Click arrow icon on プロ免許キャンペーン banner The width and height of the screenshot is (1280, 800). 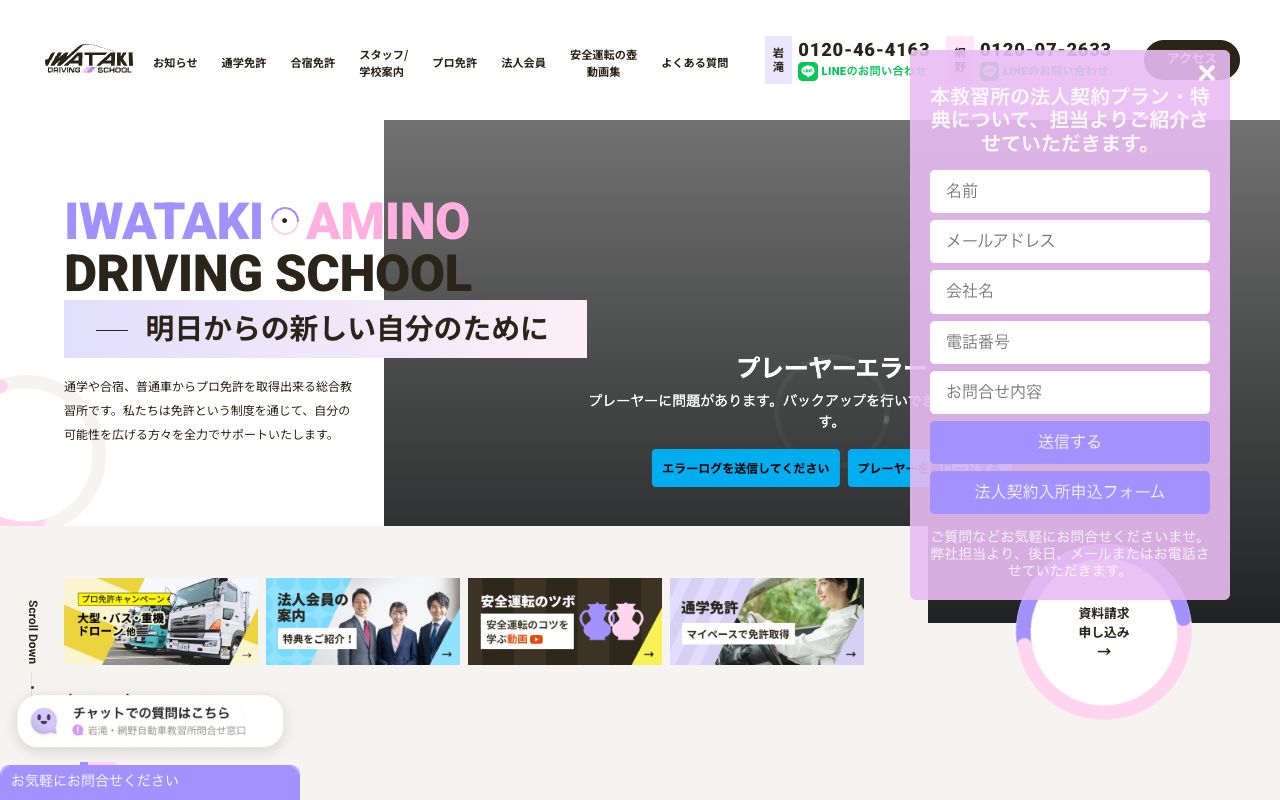pos(246,654)
